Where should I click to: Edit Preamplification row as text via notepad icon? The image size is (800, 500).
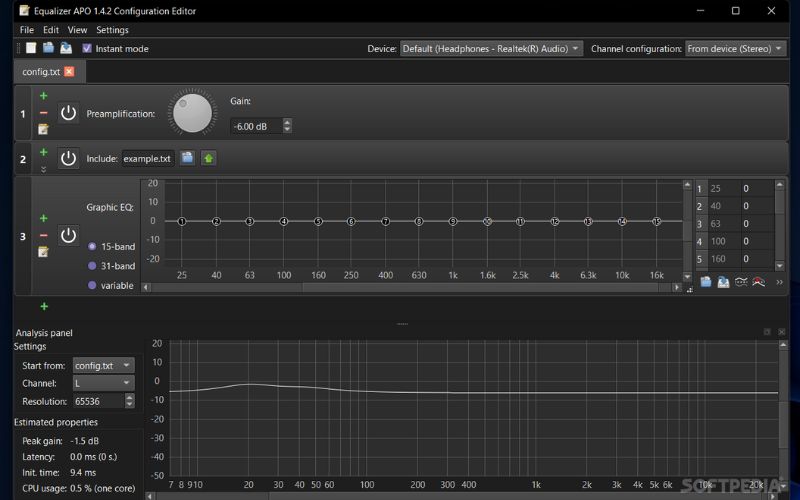[x=43, y=129]
